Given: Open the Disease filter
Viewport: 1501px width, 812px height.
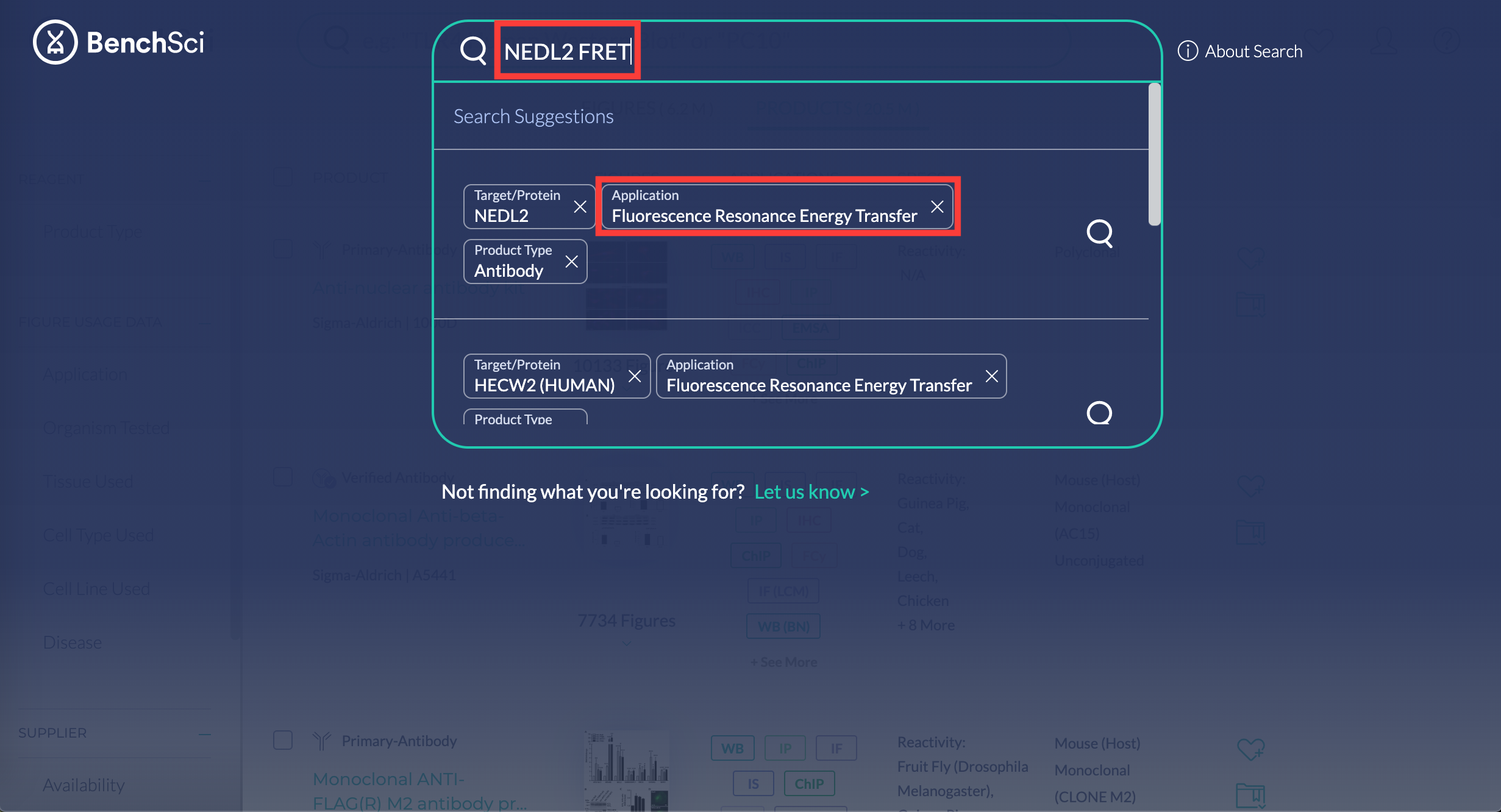Looking at the screenshot, I should [72, 643].
